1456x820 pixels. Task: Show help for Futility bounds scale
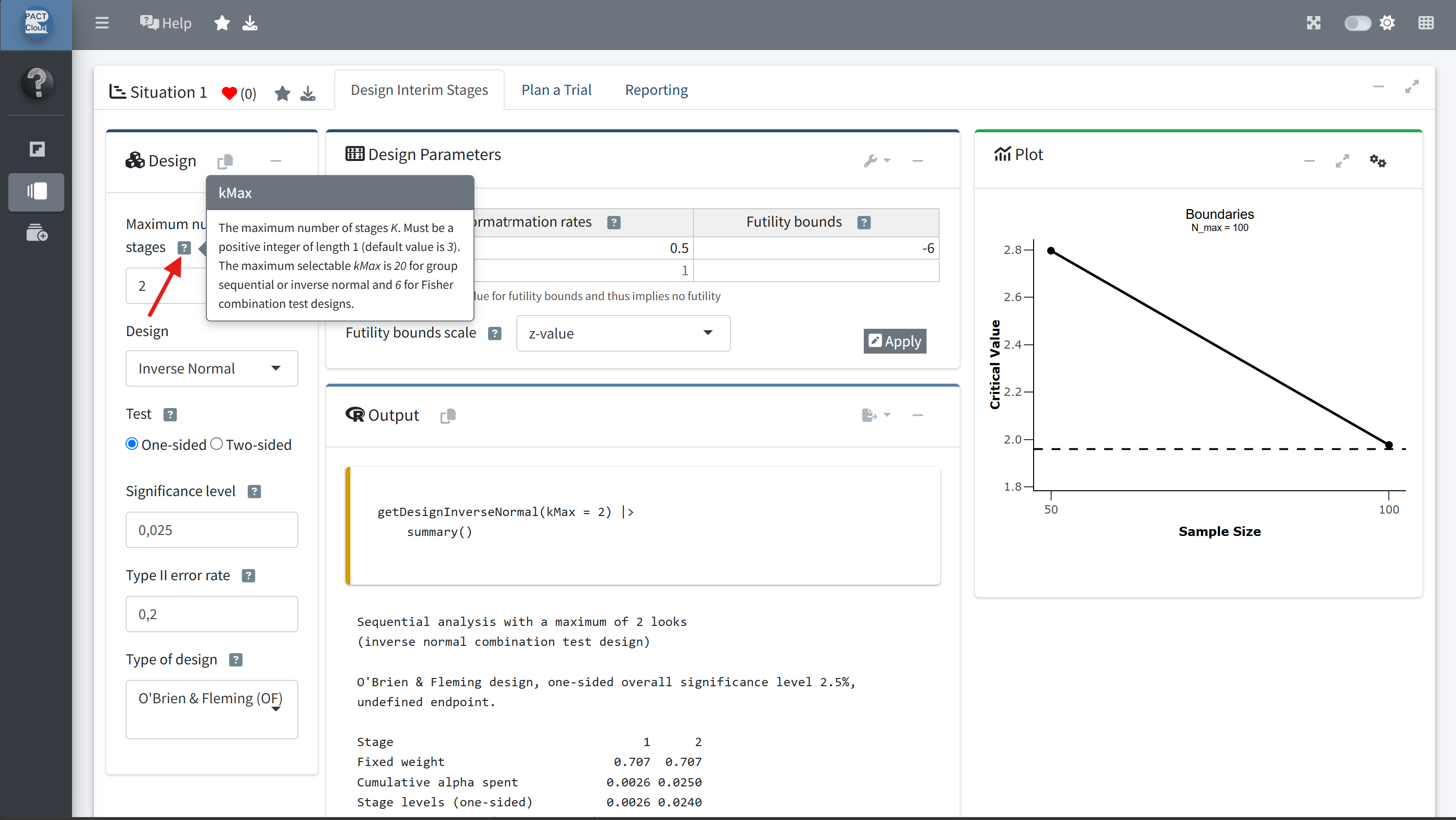coord(494,333)
